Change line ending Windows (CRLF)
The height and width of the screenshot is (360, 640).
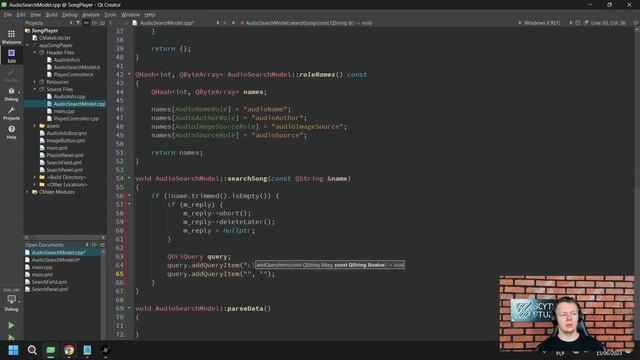click(542, 23)
